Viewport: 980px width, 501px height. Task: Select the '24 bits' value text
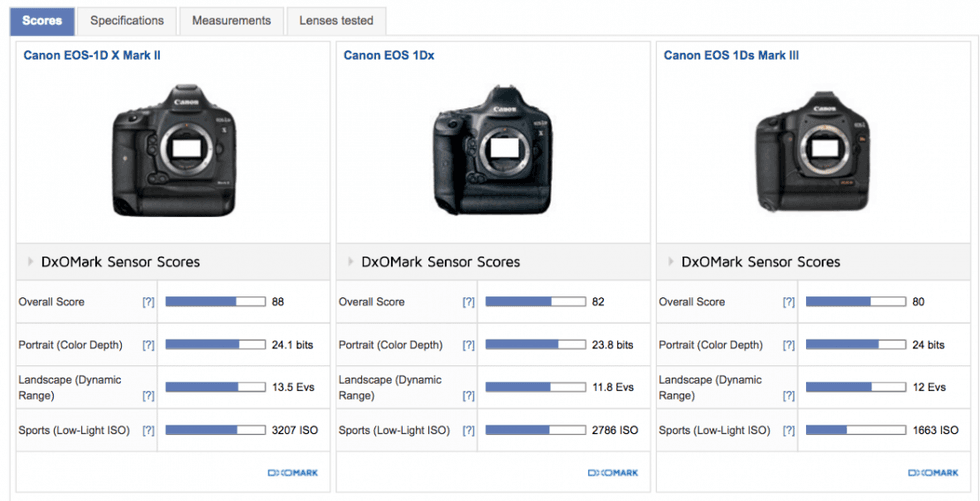928,345
